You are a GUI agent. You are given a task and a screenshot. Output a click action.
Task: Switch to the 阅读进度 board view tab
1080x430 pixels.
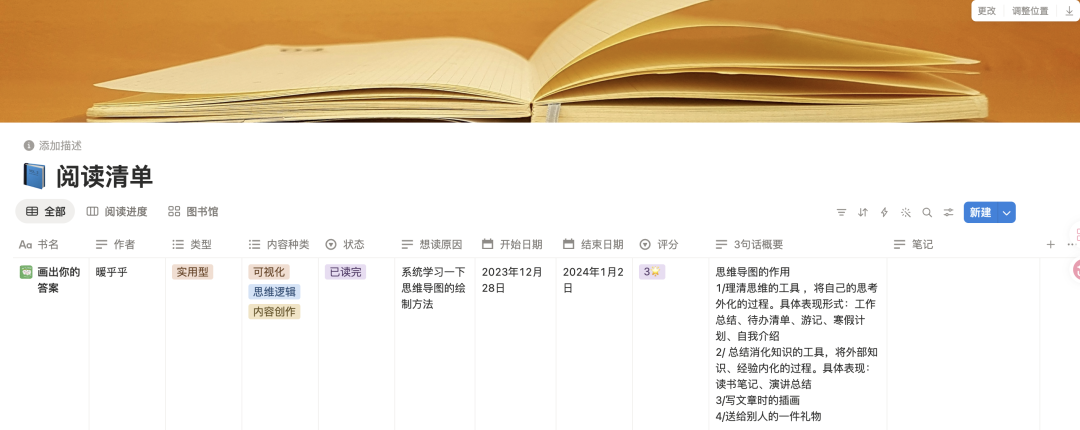(x=117, y=212)
